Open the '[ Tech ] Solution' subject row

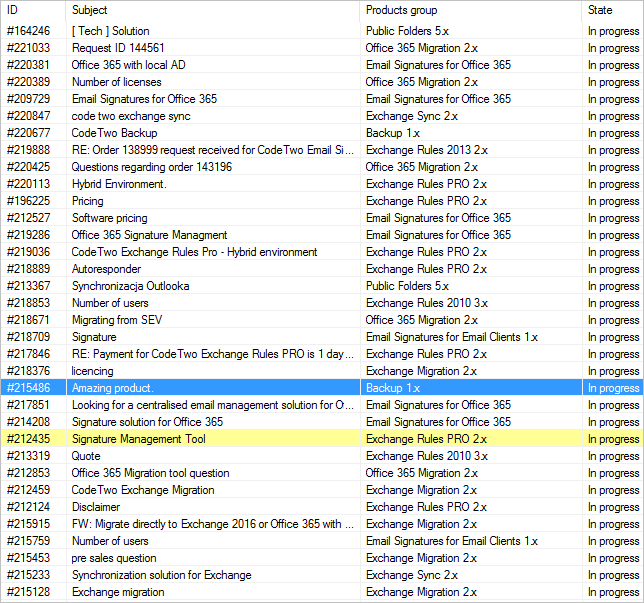[x=110, y=31]
